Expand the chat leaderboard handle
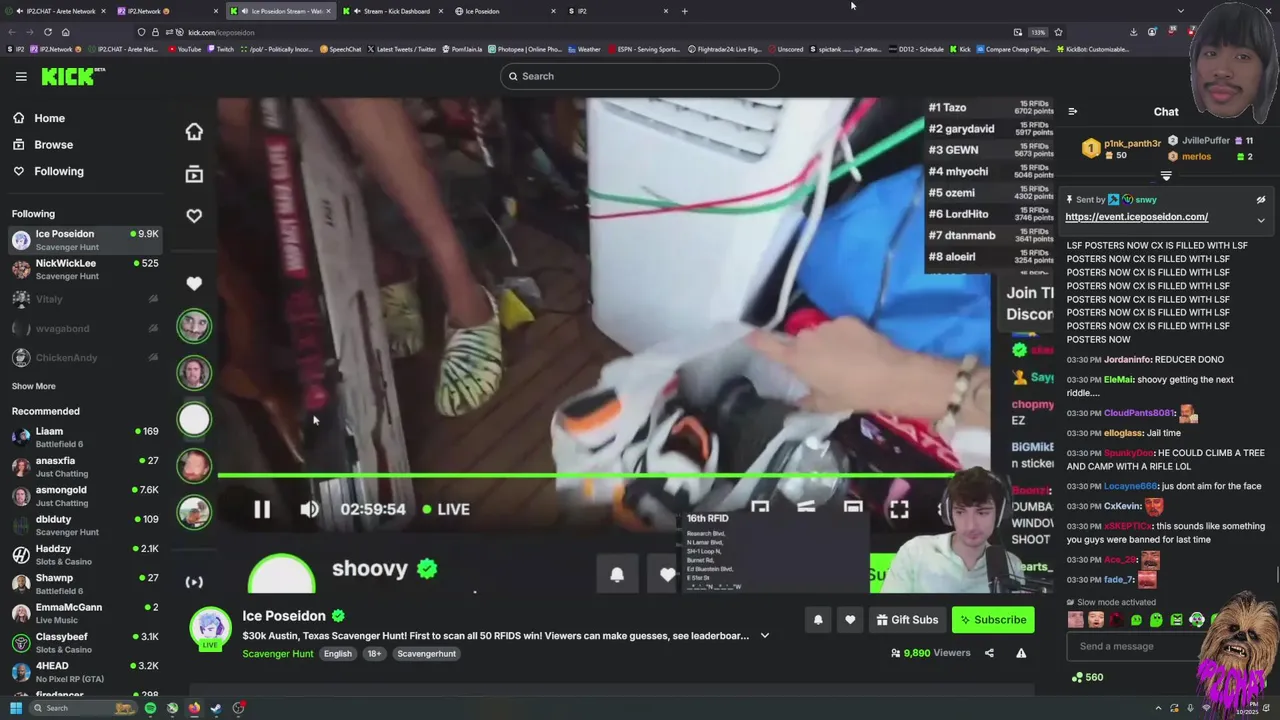The height and width of the screenshot is (720, 1280). click(x=1166, y=176)
